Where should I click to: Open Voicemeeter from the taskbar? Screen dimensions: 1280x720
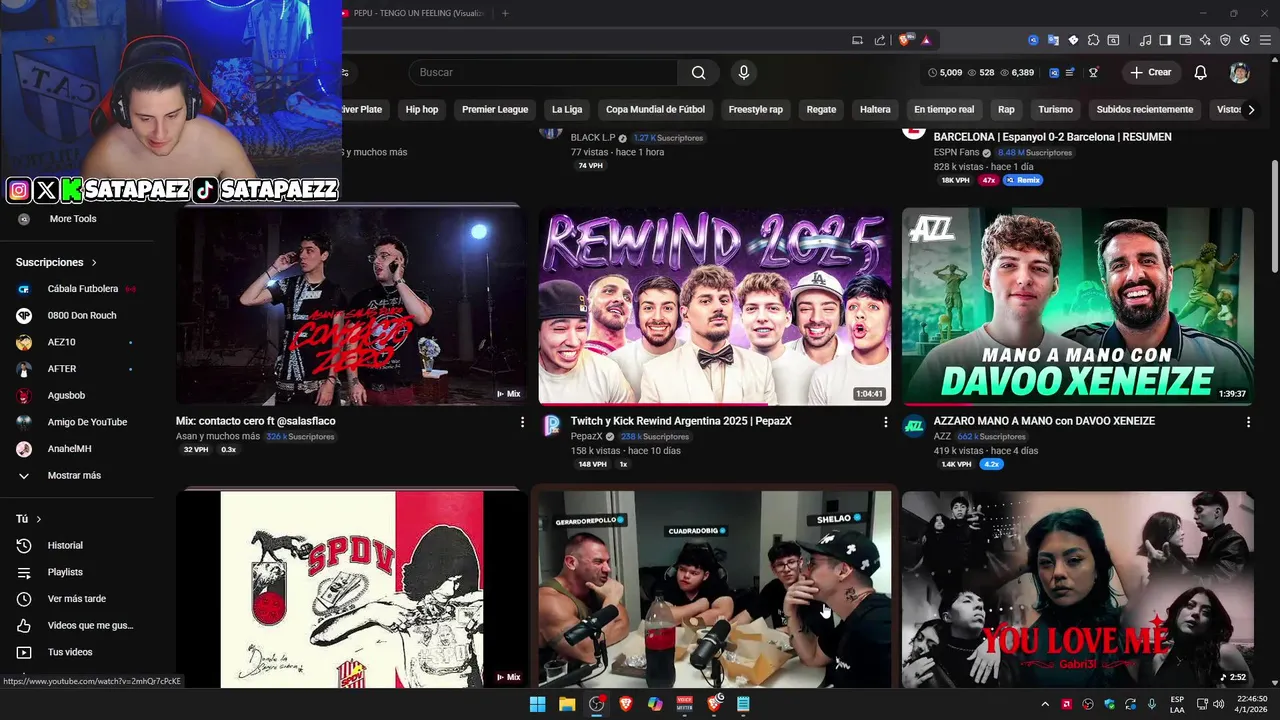point(685,704)
